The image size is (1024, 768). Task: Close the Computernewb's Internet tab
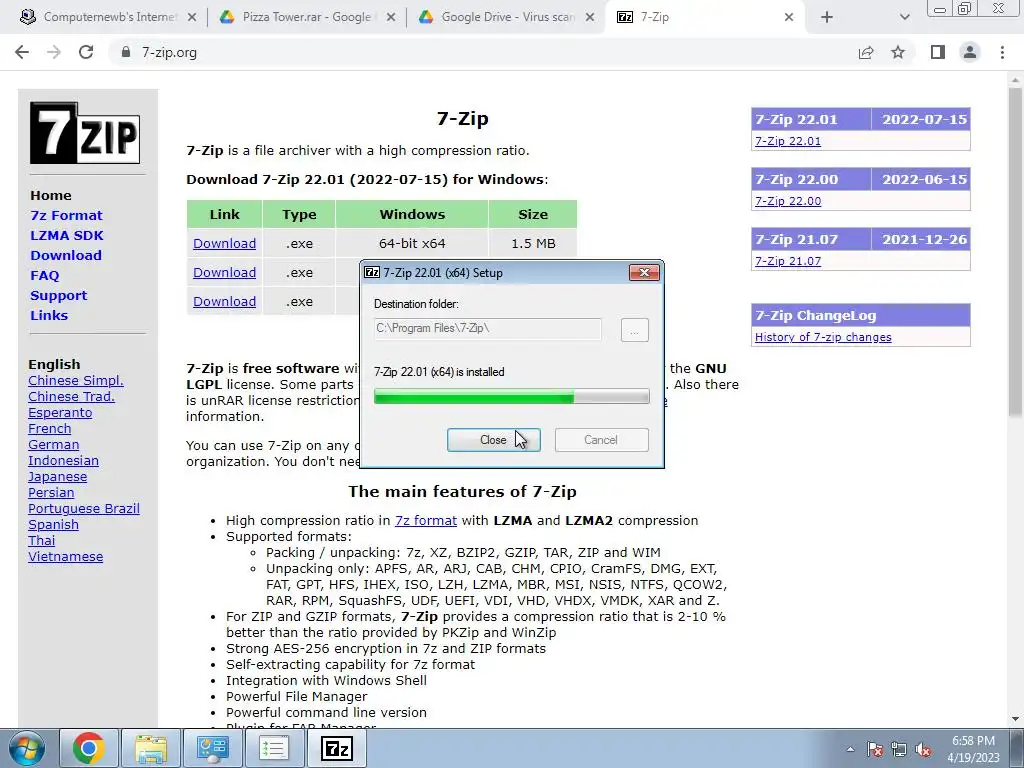point(191,18)
